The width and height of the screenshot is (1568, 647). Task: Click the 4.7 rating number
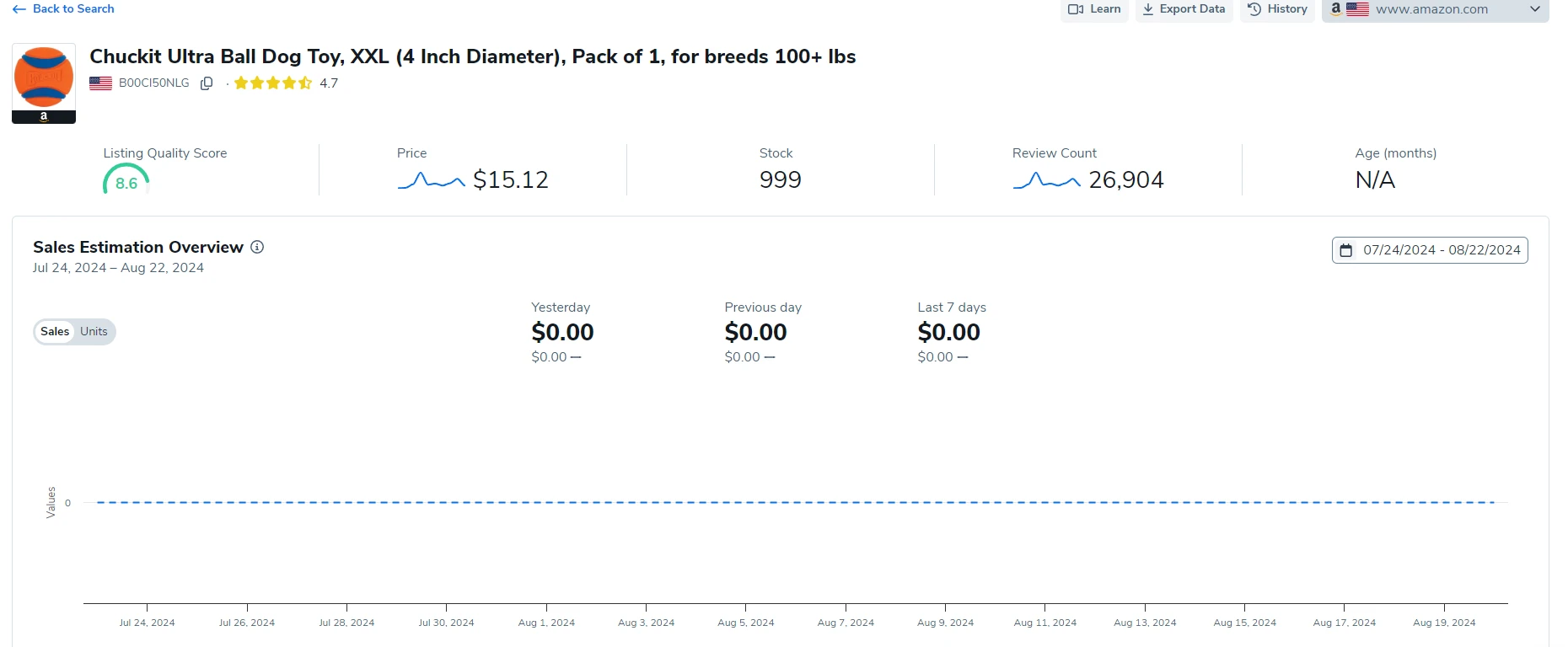click(x=329, y=83)
